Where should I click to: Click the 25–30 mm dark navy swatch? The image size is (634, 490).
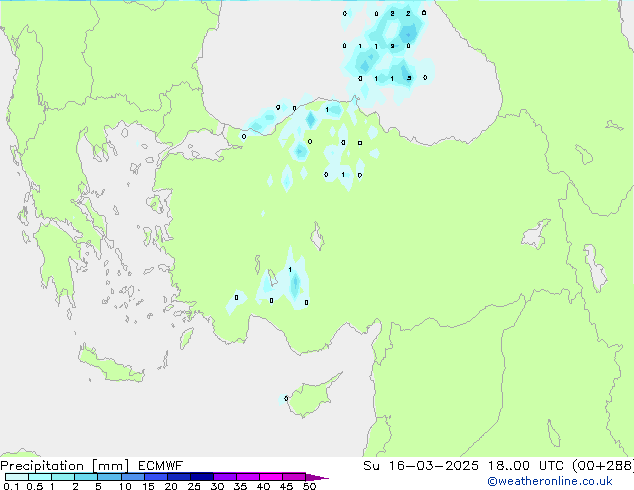click(201, 477)
